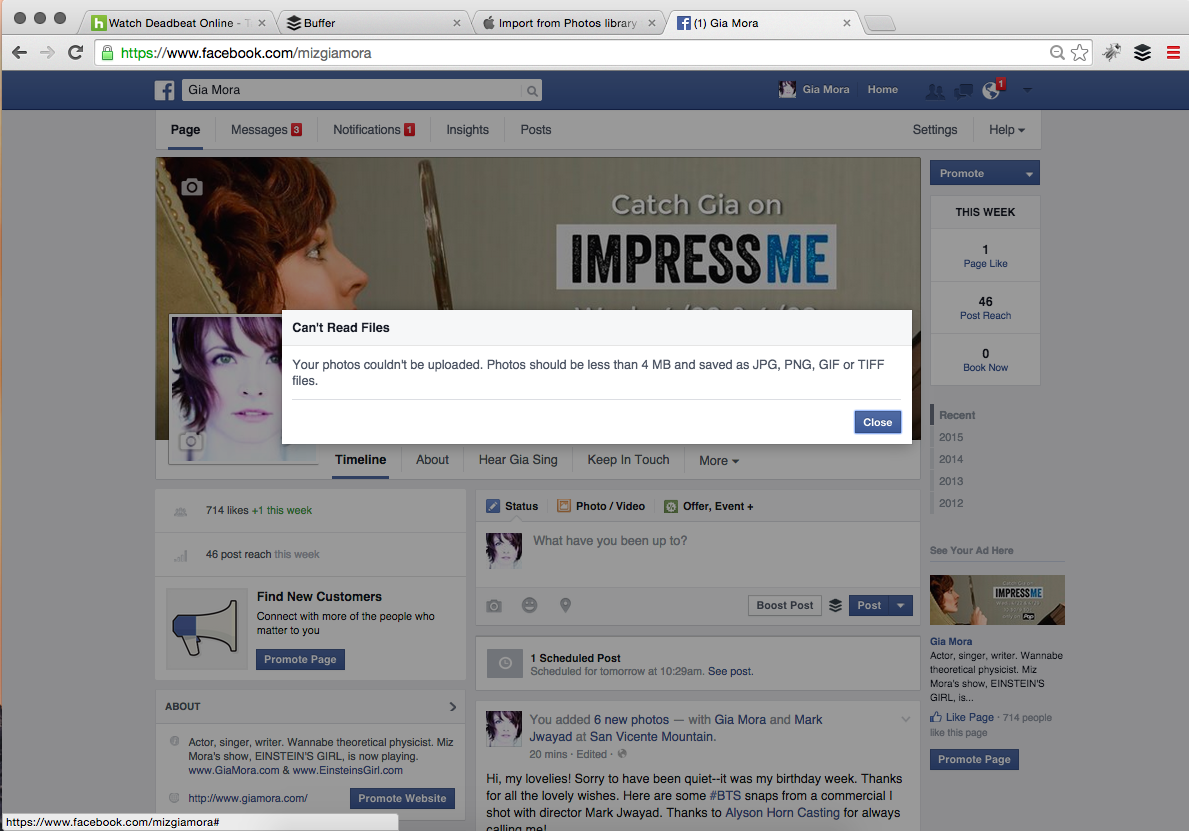
Task: Switch to Import from Photos library tab
Action: click(567, 23)
